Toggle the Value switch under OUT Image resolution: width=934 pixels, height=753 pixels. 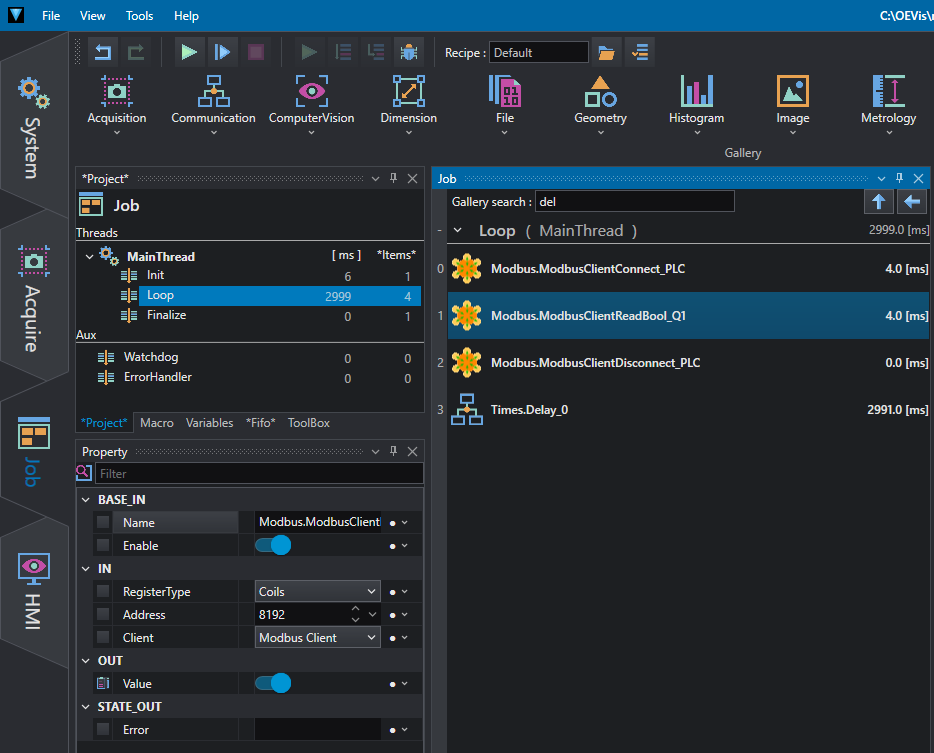tap(273, 684)
